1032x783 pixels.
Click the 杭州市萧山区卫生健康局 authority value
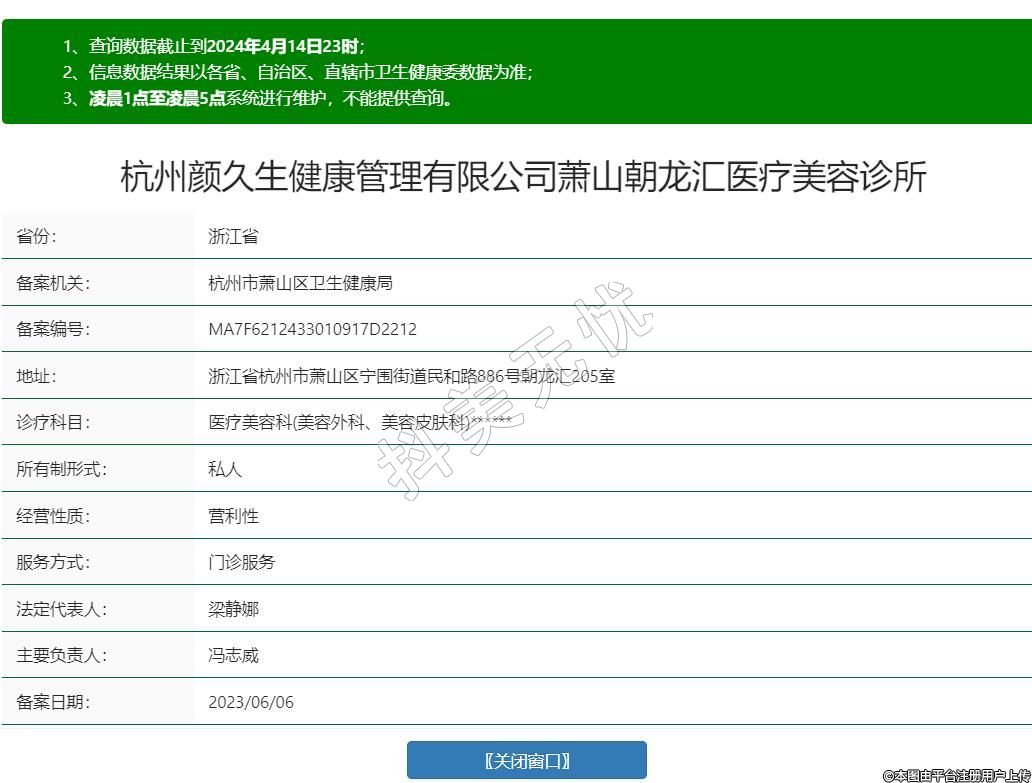pyautogui.click(x=300, y=283)
